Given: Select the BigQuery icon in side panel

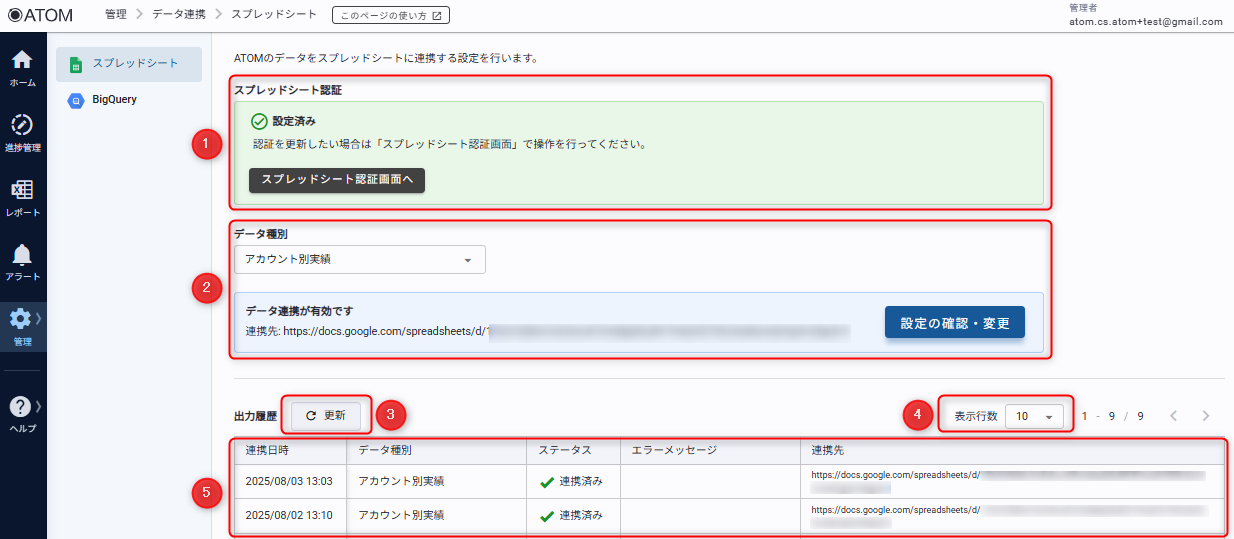Looking at the screenshot, I should pos(75,100).
